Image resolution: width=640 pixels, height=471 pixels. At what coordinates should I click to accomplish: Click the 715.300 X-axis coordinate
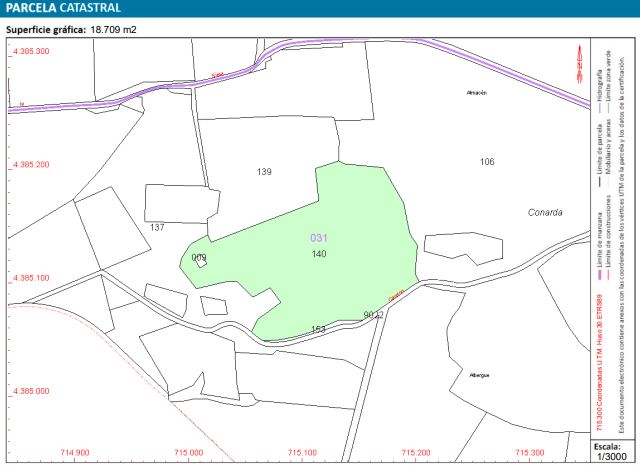coord(530,452)
